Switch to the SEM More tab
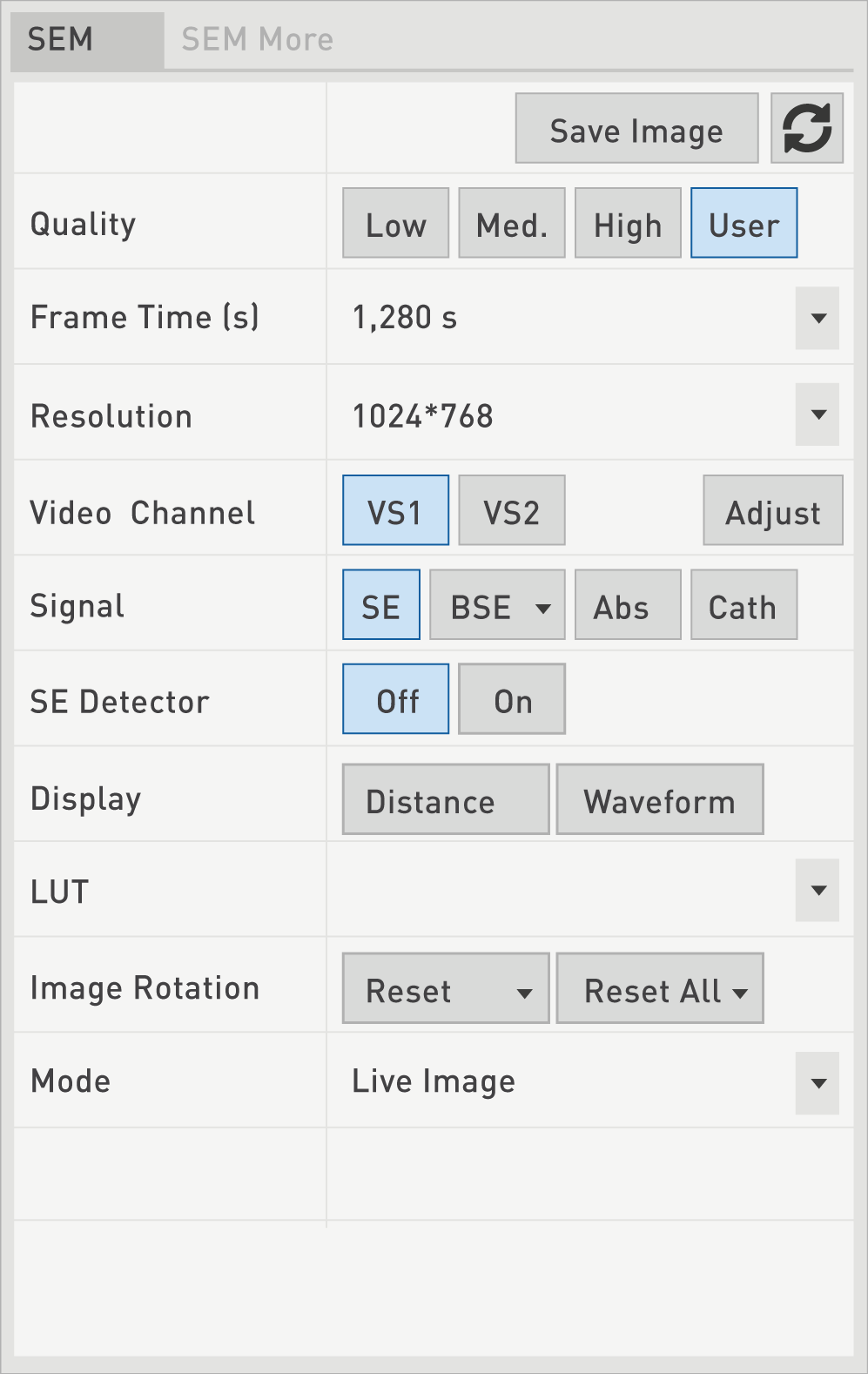This screenshot has height=1374, width=868. 257,40
